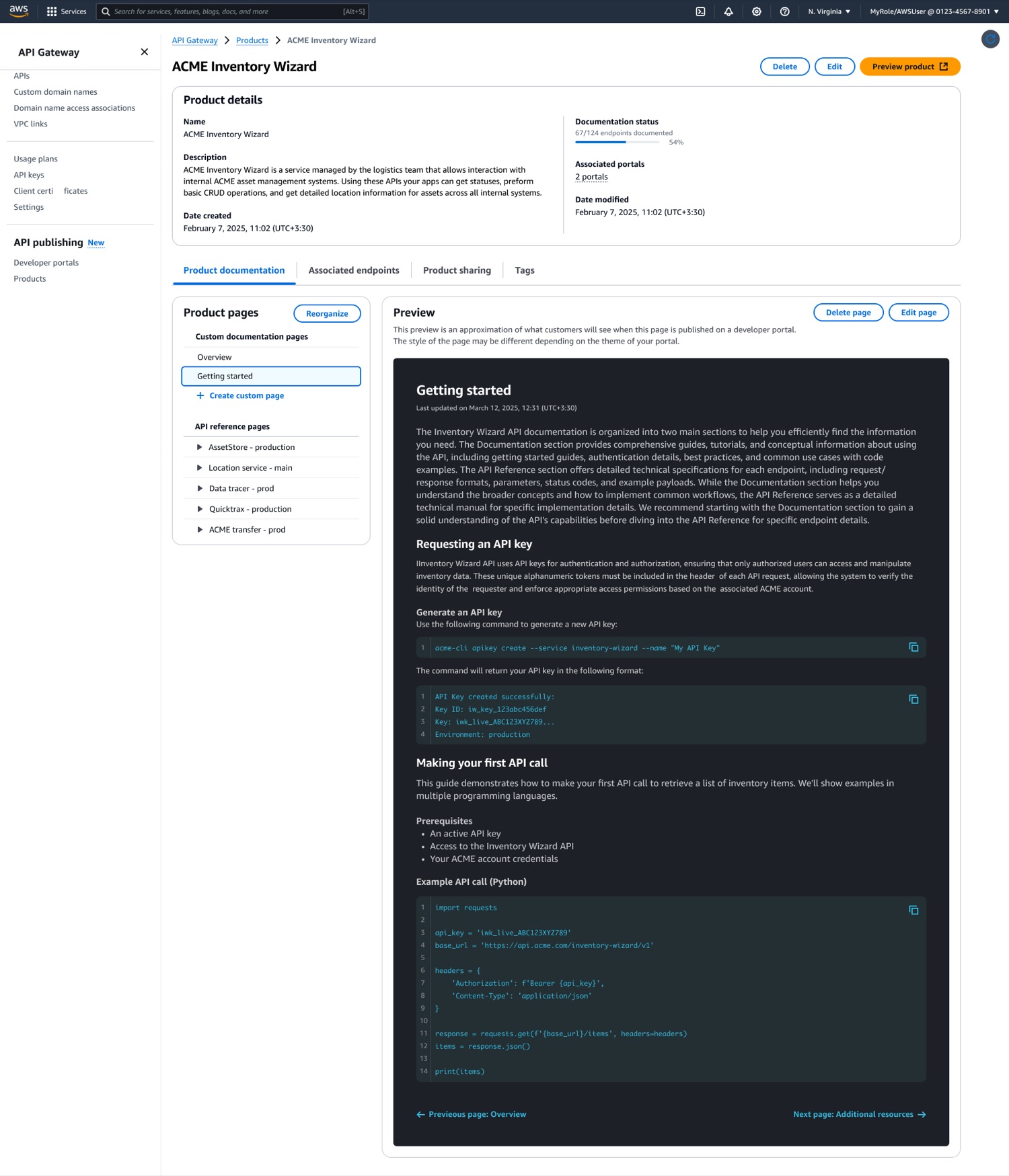Select the Overview documentation page
The width and height of the screenshot is (1009, 1176).
click(271, 357)
